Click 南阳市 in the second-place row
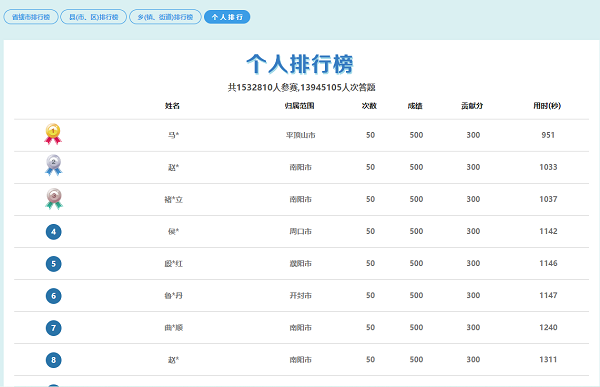Viewport: 600px width, 387px height. 301,167
